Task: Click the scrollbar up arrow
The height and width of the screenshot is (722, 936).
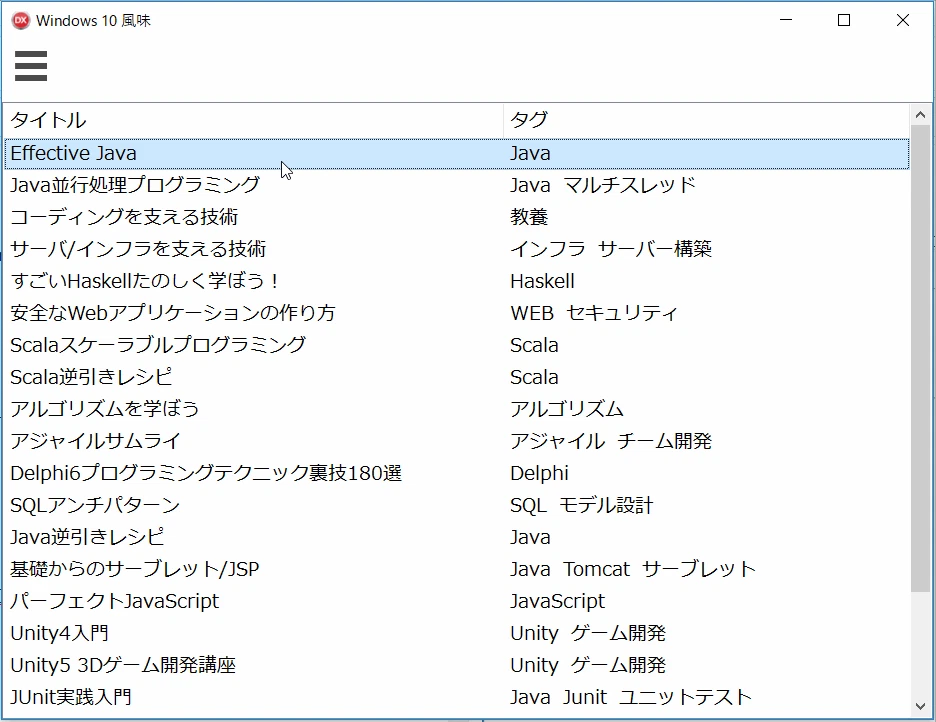Action: [x=920, y=115]
